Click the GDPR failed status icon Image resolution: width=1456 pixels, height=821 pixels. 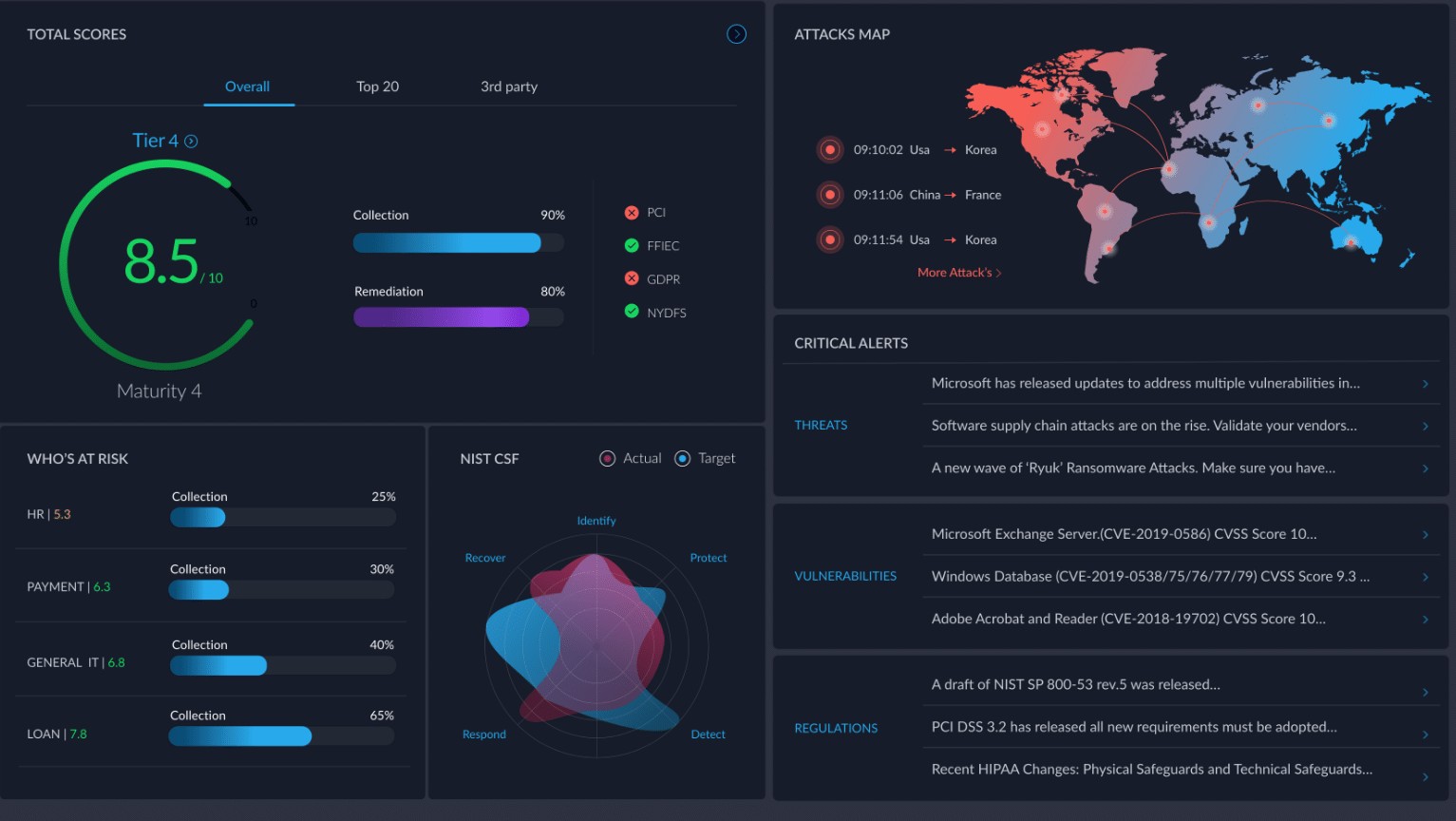(x=633, y=278)
